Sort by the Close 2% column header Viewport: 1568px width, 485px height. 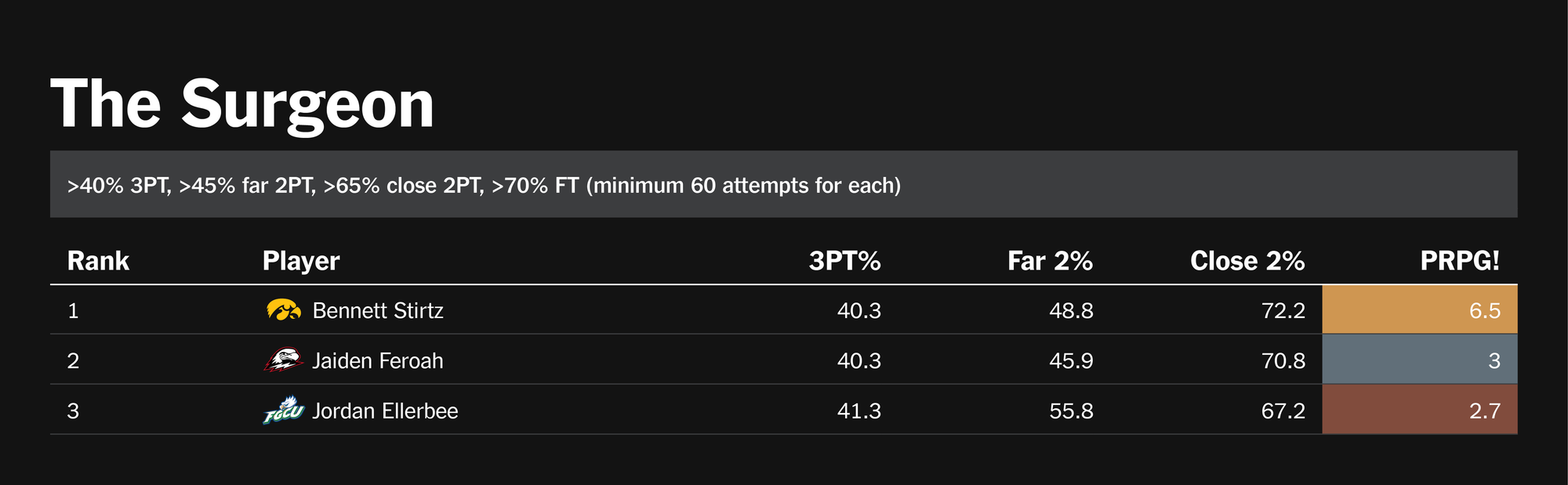(1247, 261)
